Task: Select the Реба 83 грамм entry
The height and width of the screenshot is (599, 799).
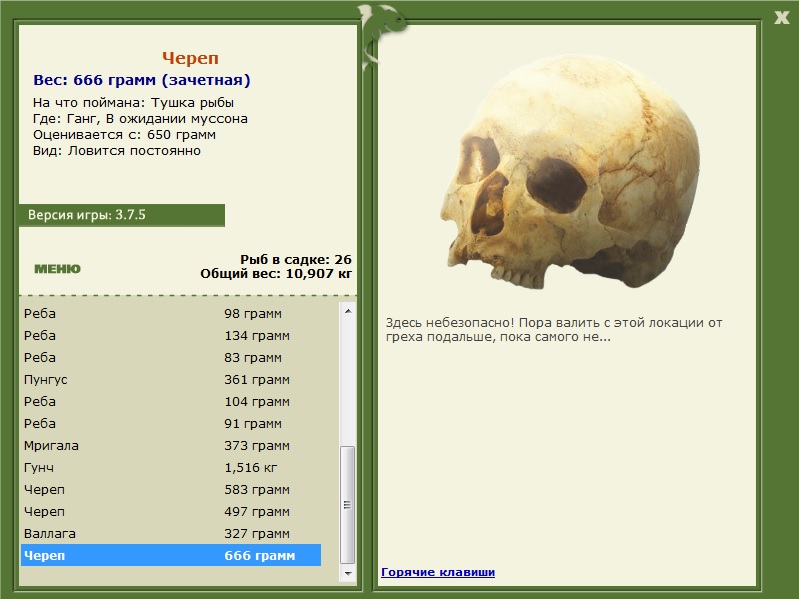Action: point(170,358)
